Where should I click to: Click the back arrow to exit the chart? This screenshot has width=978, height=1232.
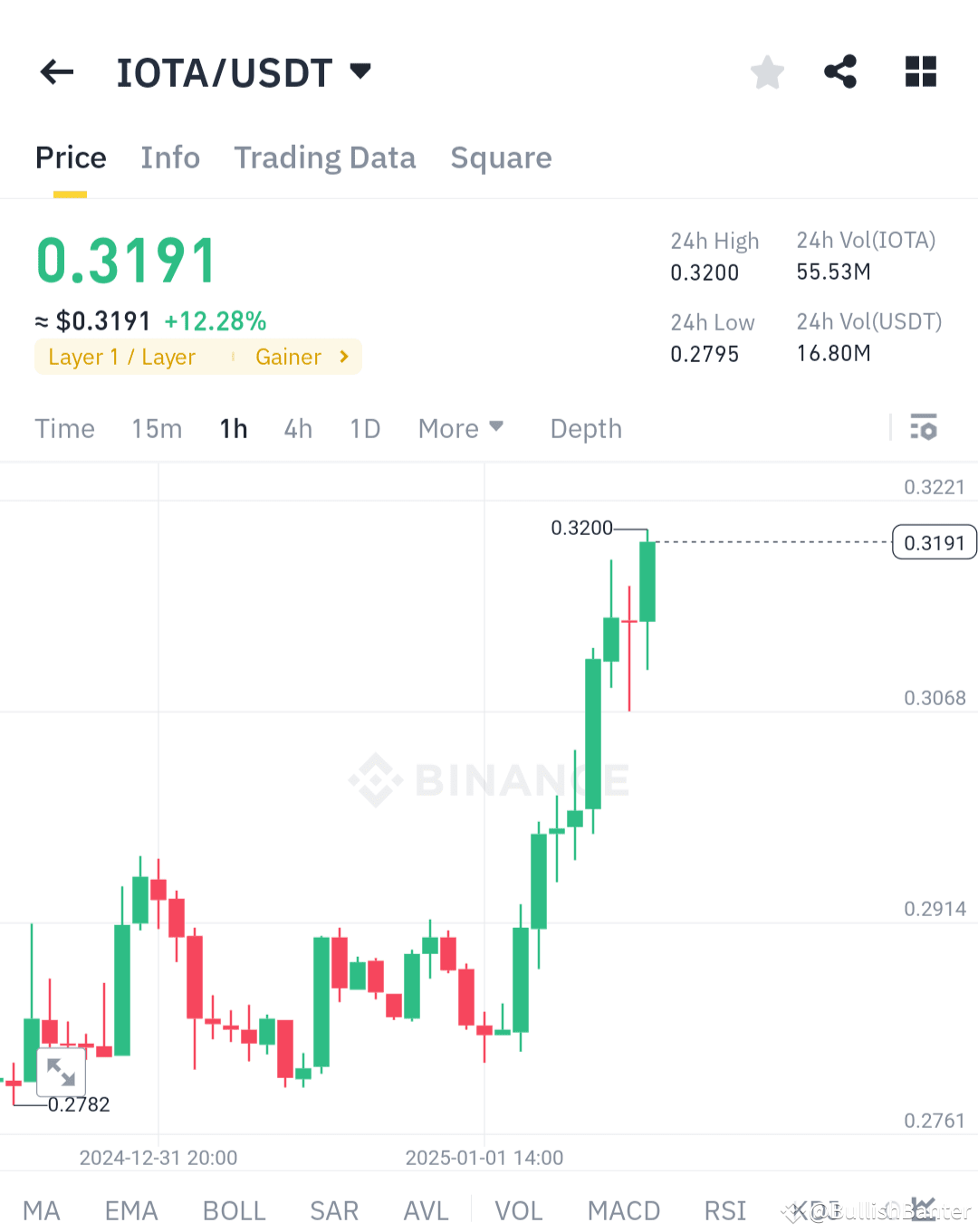pyautogui.click(x=56, y=72)
